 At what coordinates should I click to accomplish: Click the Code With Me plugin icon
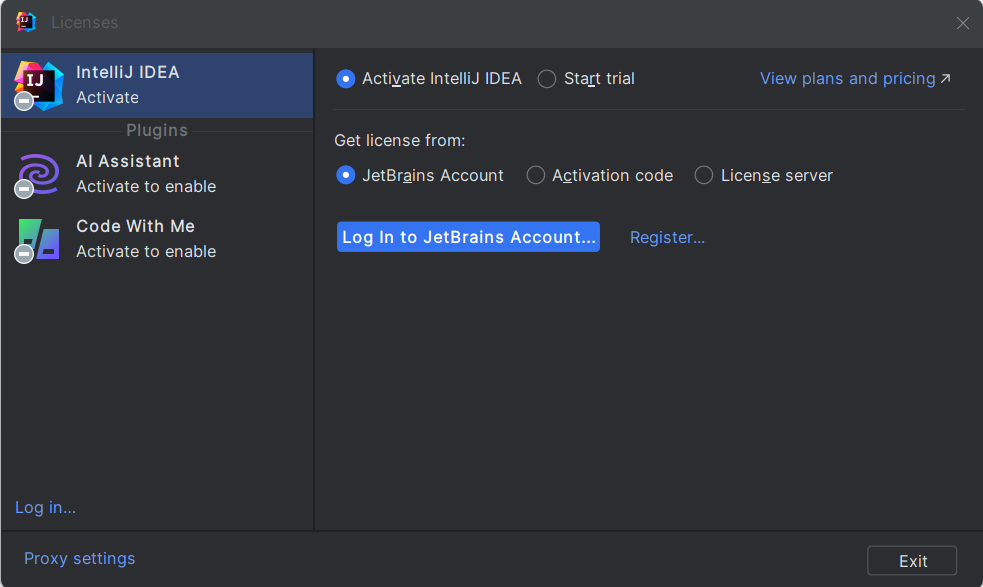[39, 239]
